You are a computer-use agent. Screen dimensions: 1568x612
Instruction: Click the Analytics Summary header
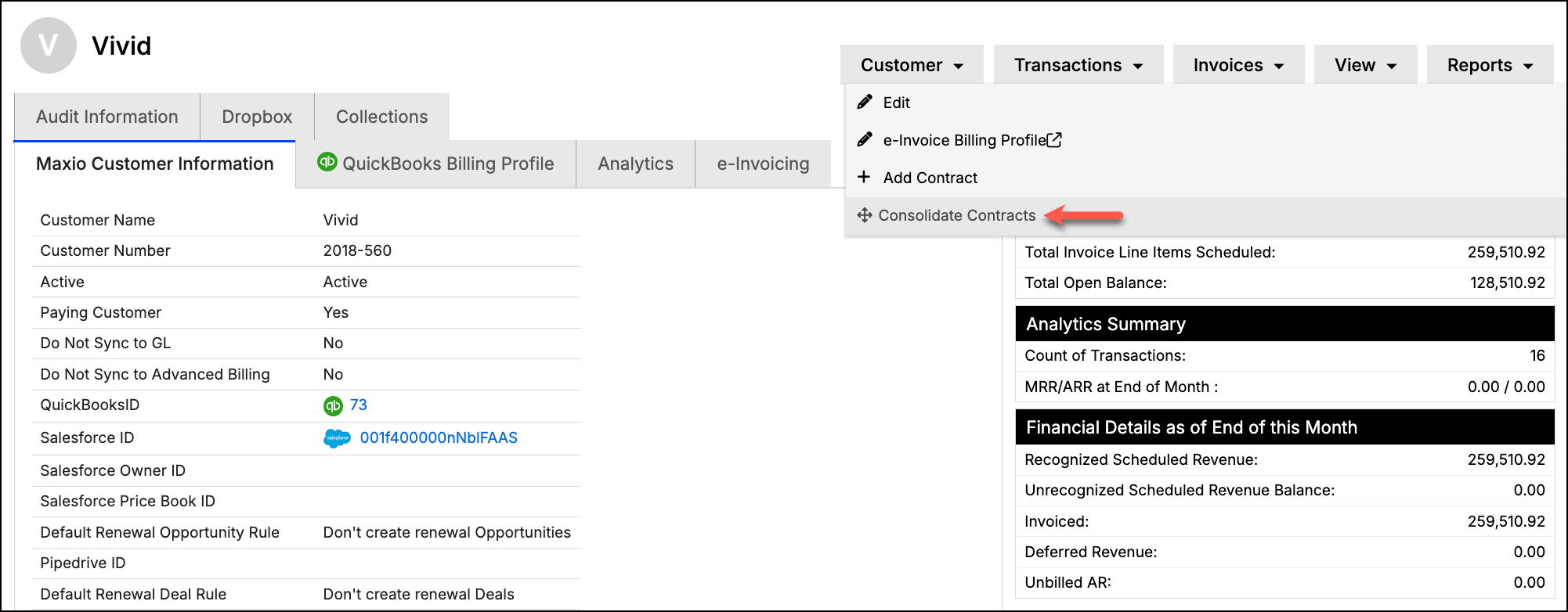[x=1284, y=324]
